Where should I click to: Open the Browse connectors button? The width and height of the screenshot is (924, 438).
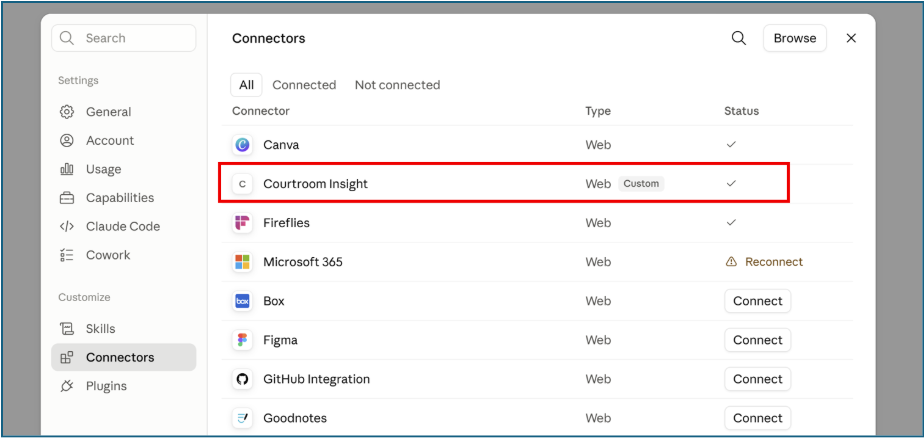(795, 38)
